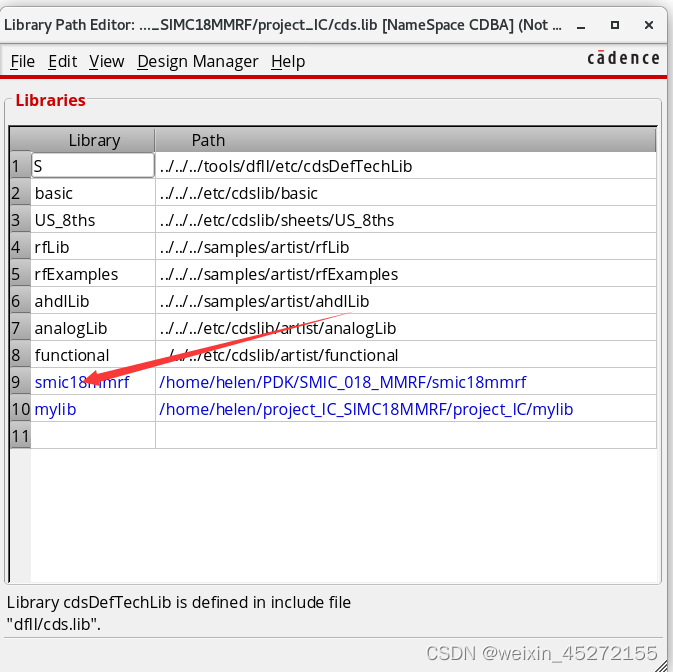Select the rfExamples library cell
Image resolution: width=673 pixels, height=672 pixels.
point(76,274)
